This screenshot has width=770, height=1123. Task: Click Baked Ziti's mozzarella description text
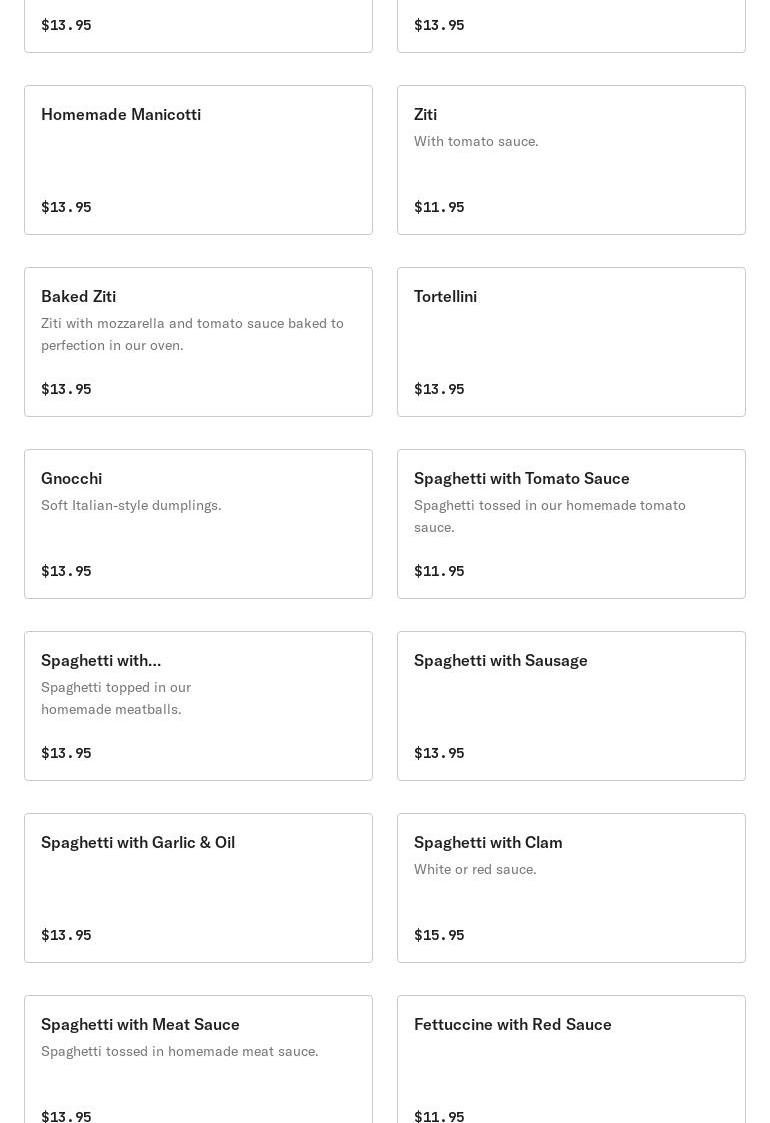pyautogui.click(x=192, y=334)
